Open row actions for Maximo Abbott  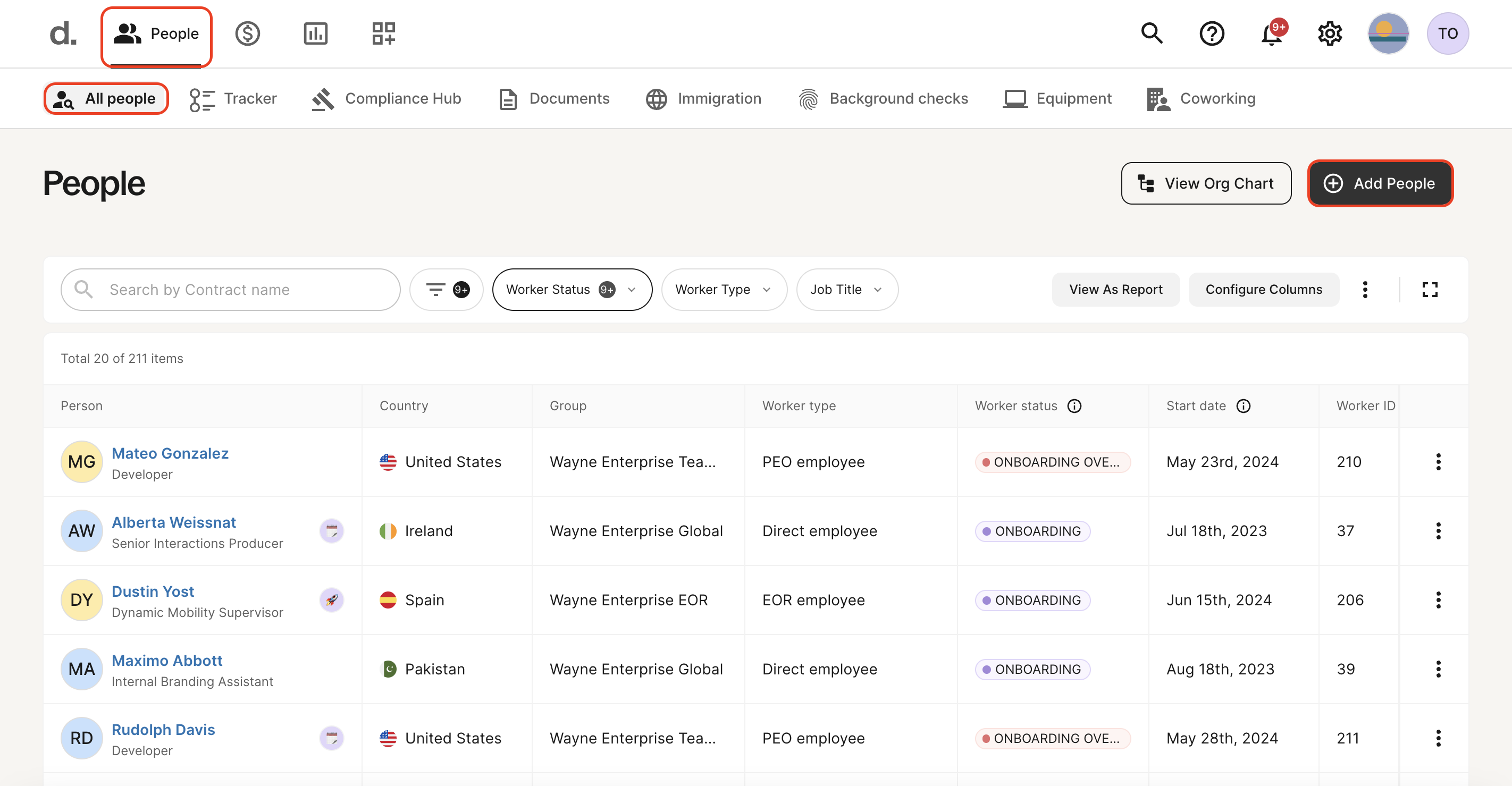[x=1439, y=669]
